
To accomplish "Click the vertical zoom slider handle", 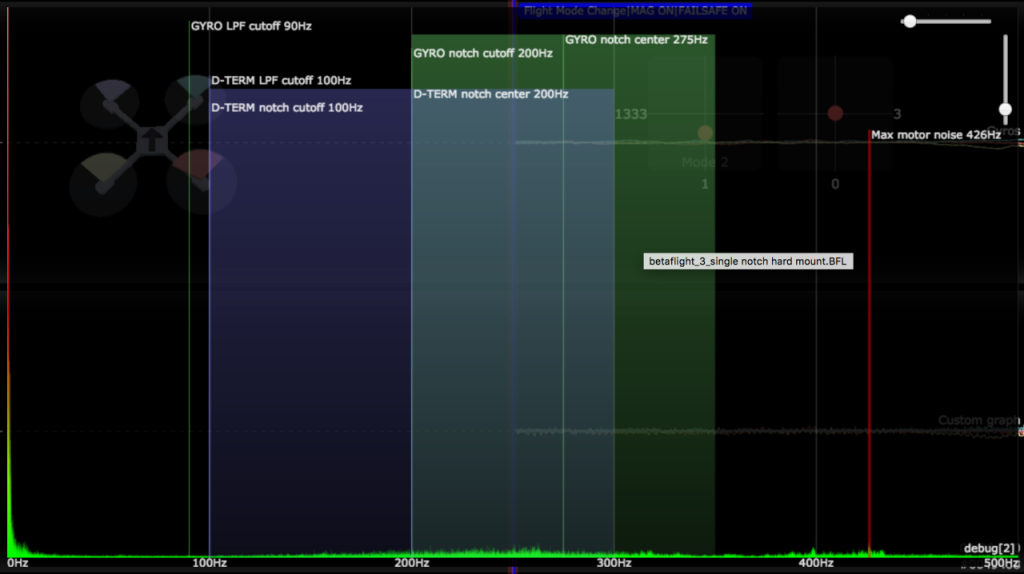I will (1005, 109).
